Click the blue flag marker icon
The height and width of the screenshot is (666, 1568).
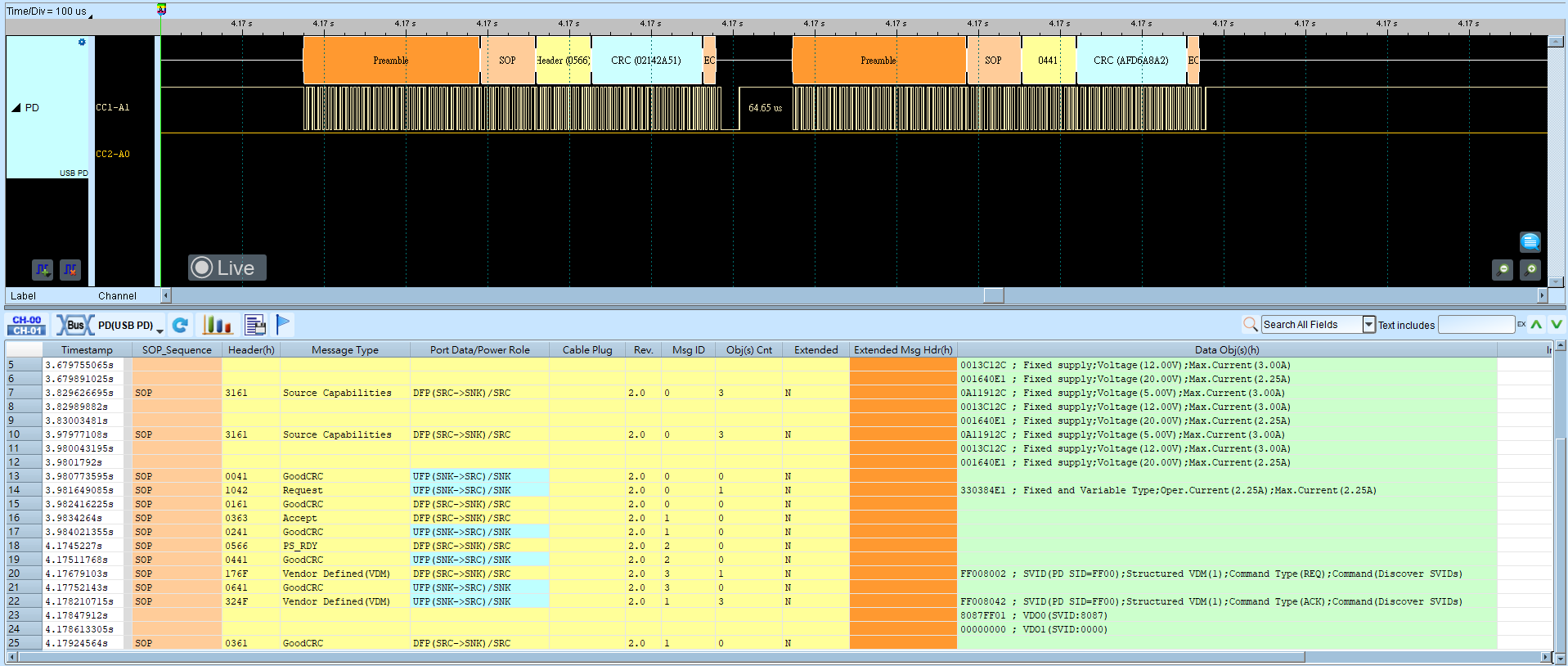coord(283,325)
